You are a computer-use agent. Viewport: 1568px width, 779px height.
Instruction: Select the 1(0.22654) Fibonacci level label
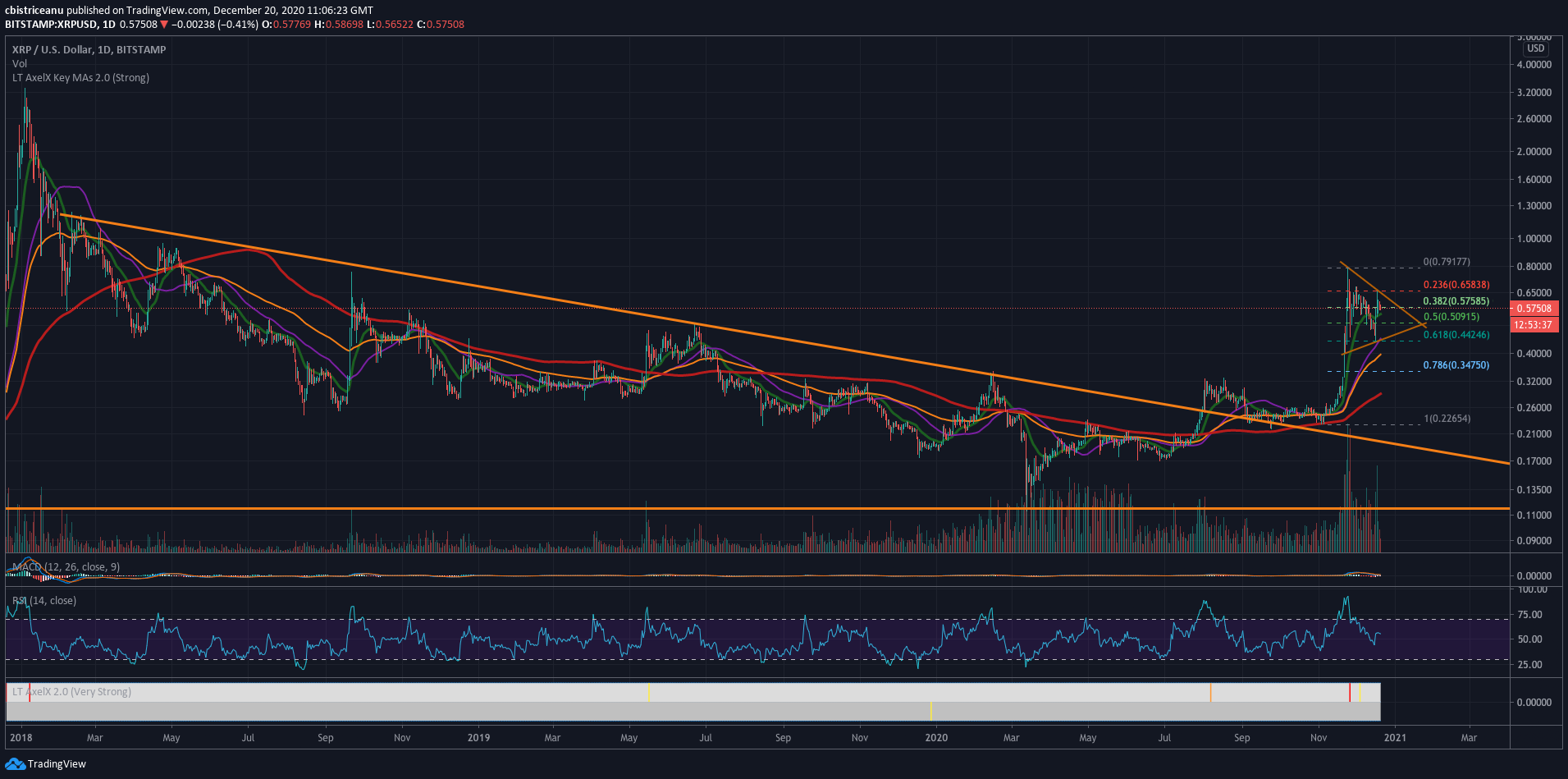coord(1447,419)
